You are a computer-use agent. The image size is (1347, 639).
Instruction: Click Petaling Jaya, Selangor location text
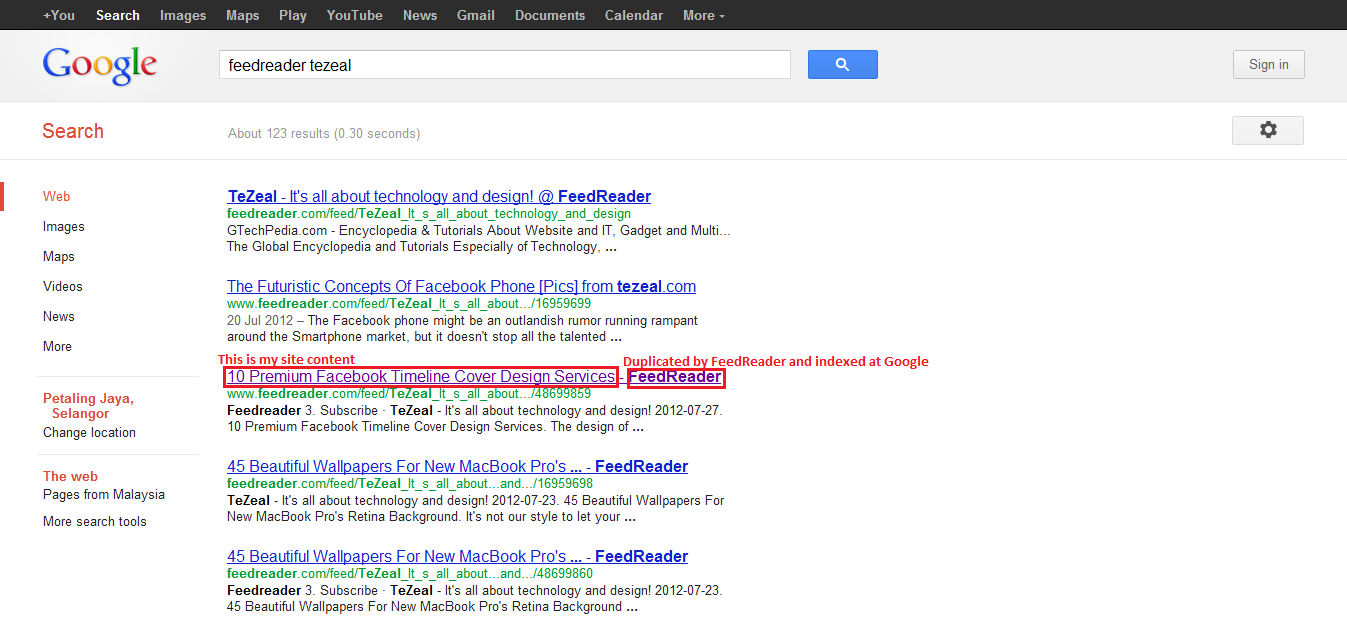pos(88,406)
